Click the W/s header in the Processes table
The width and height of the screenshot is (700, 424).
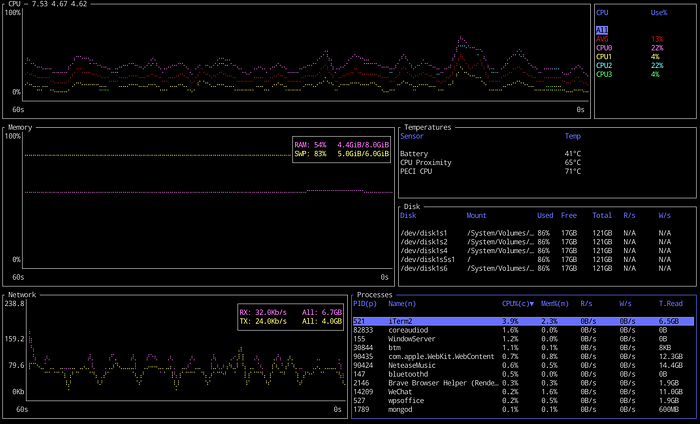(625, 304)
